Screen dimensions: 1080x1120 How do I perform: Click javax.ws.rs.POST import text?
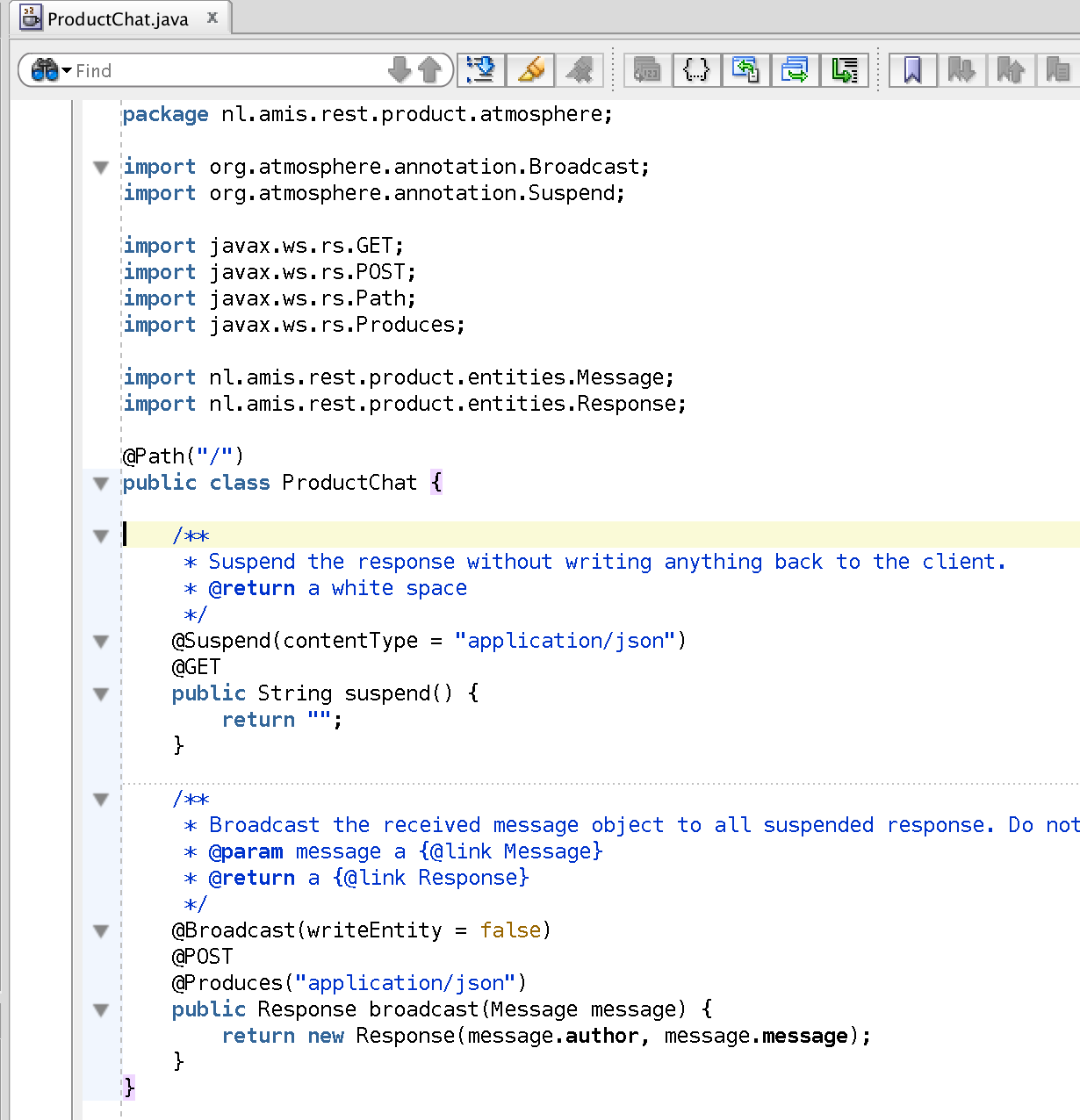[x=313, y=272]
